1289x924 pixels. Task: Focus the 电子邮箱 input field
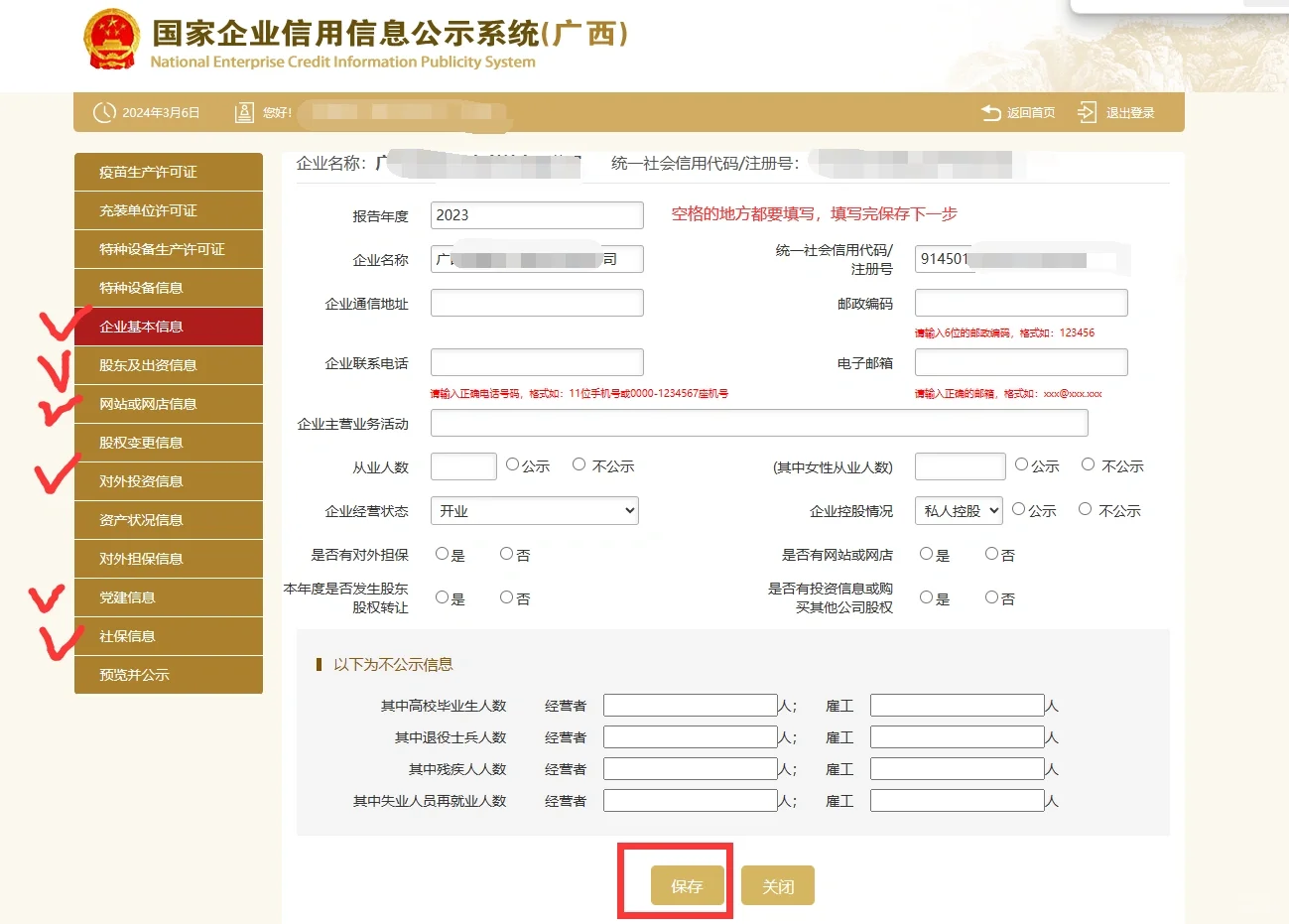point(1021,362)
